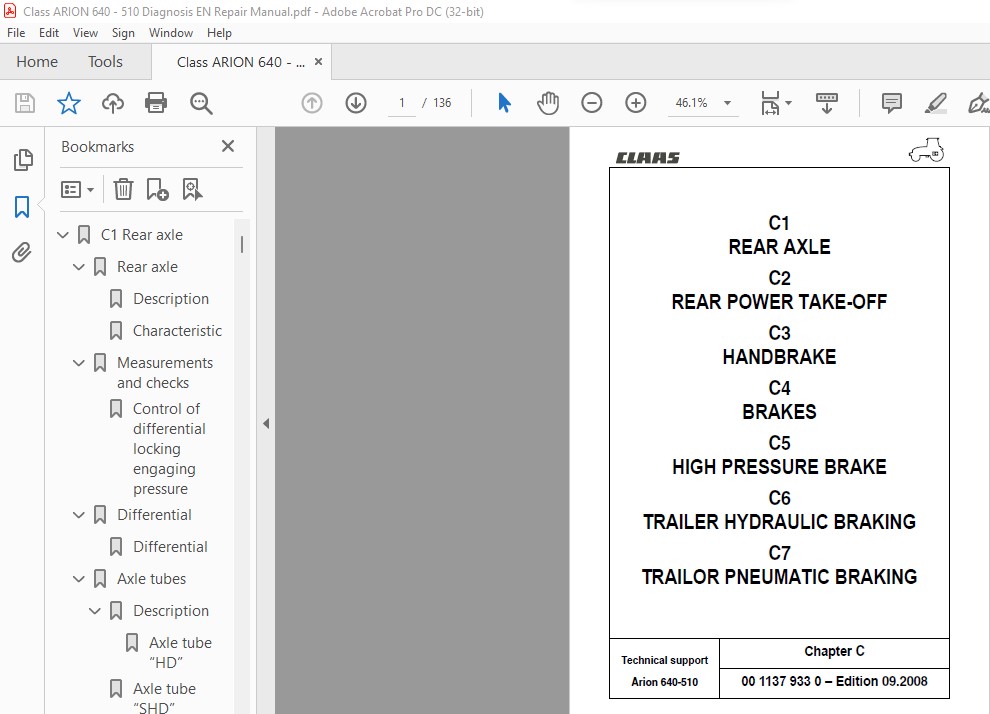Screen dimensions: 990x714
Task: Collapse the Differential parent bookmark
Action: pos(78,515)
